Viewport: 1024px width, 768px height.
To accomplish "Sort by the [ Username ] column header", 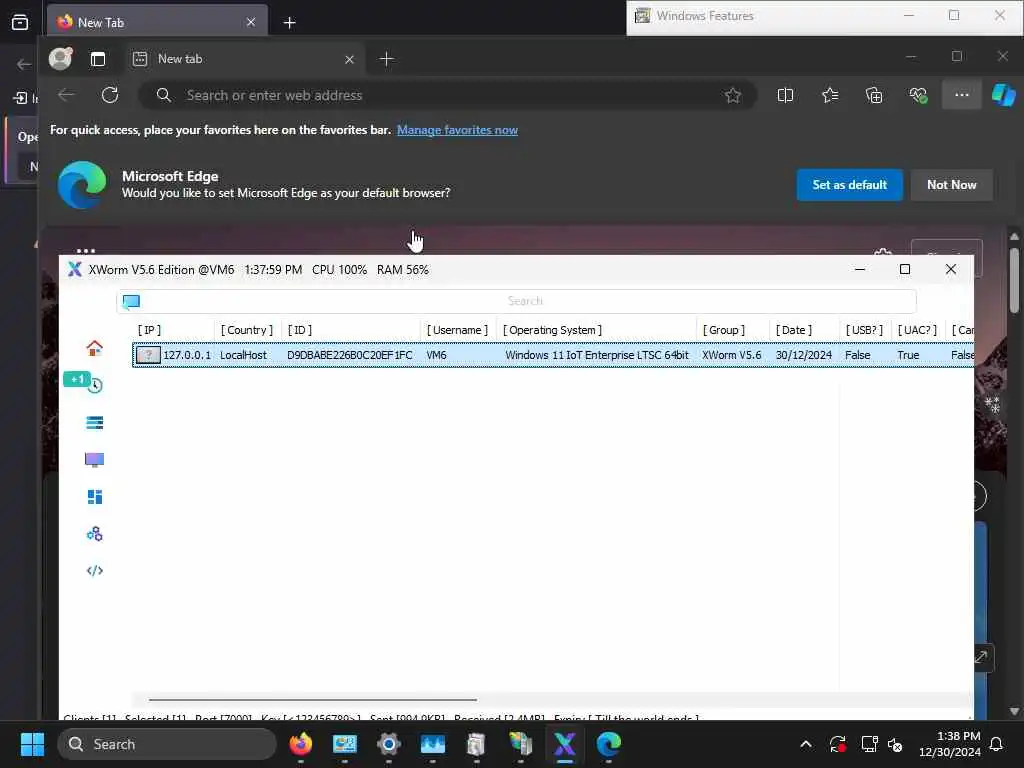I will [x=457, y=330].
